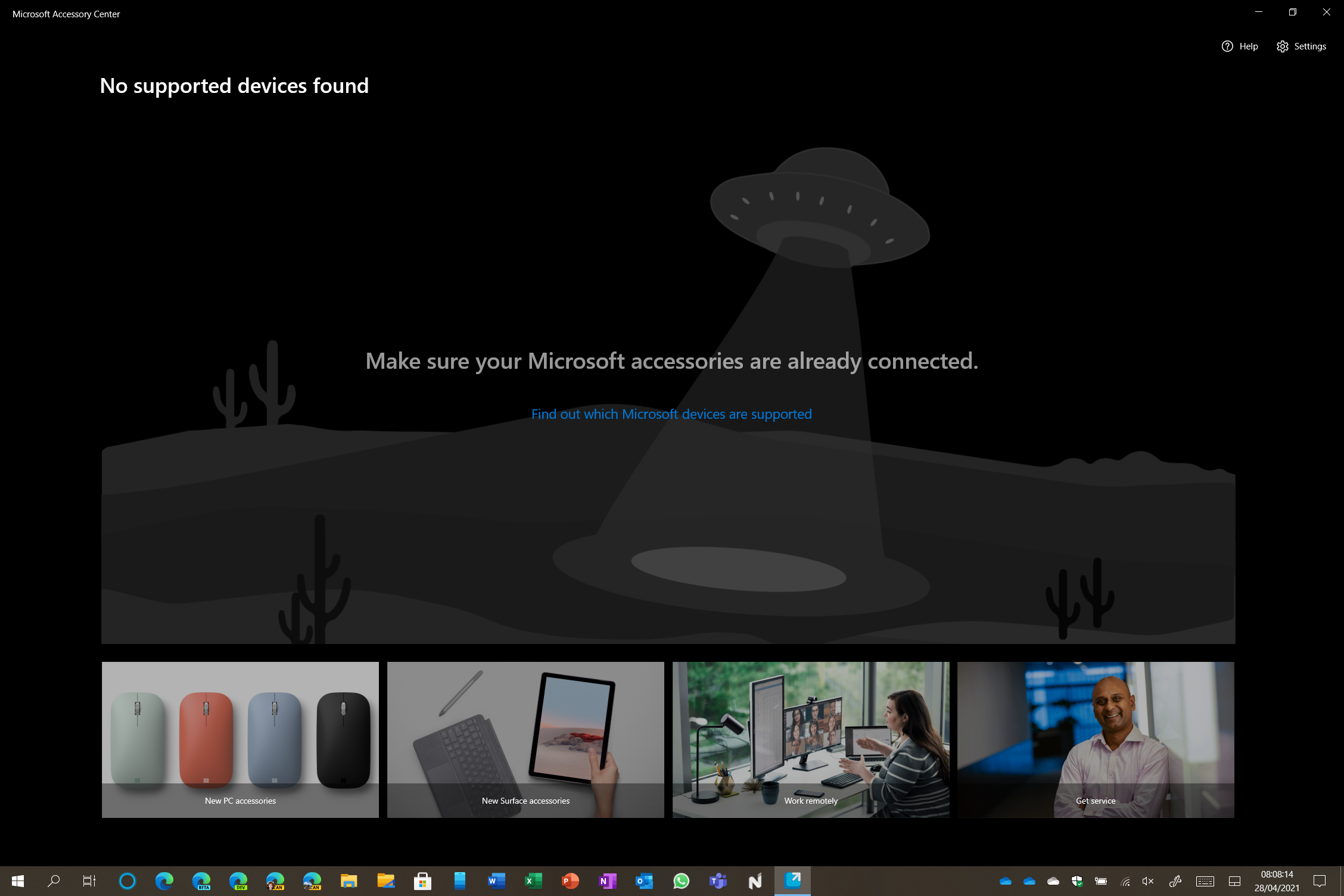The image size is (1344, 896).
Task: Open the Get service tile
Action: [x=1096, y=739]
